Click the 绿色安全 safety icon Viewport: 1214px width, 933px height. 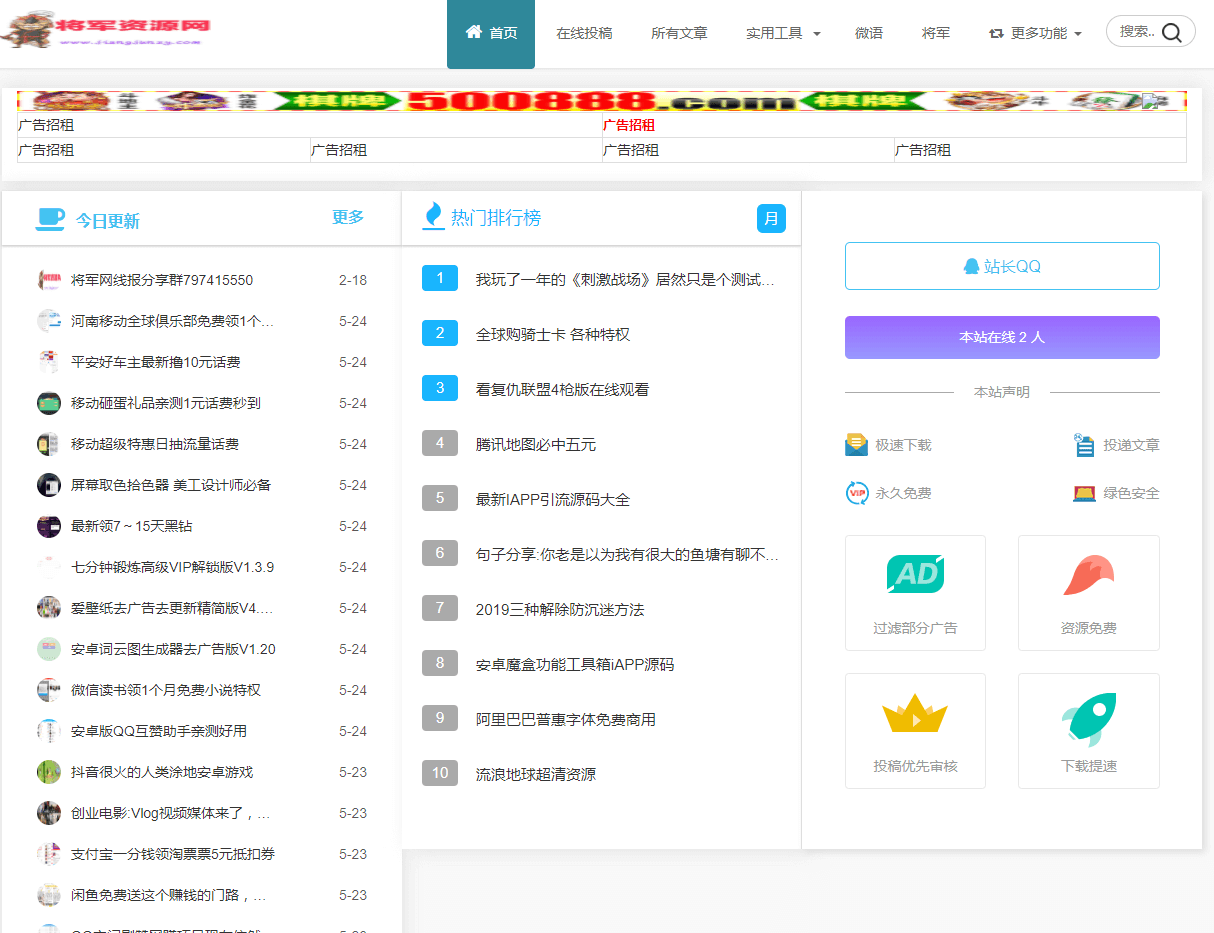(1085, 493)
